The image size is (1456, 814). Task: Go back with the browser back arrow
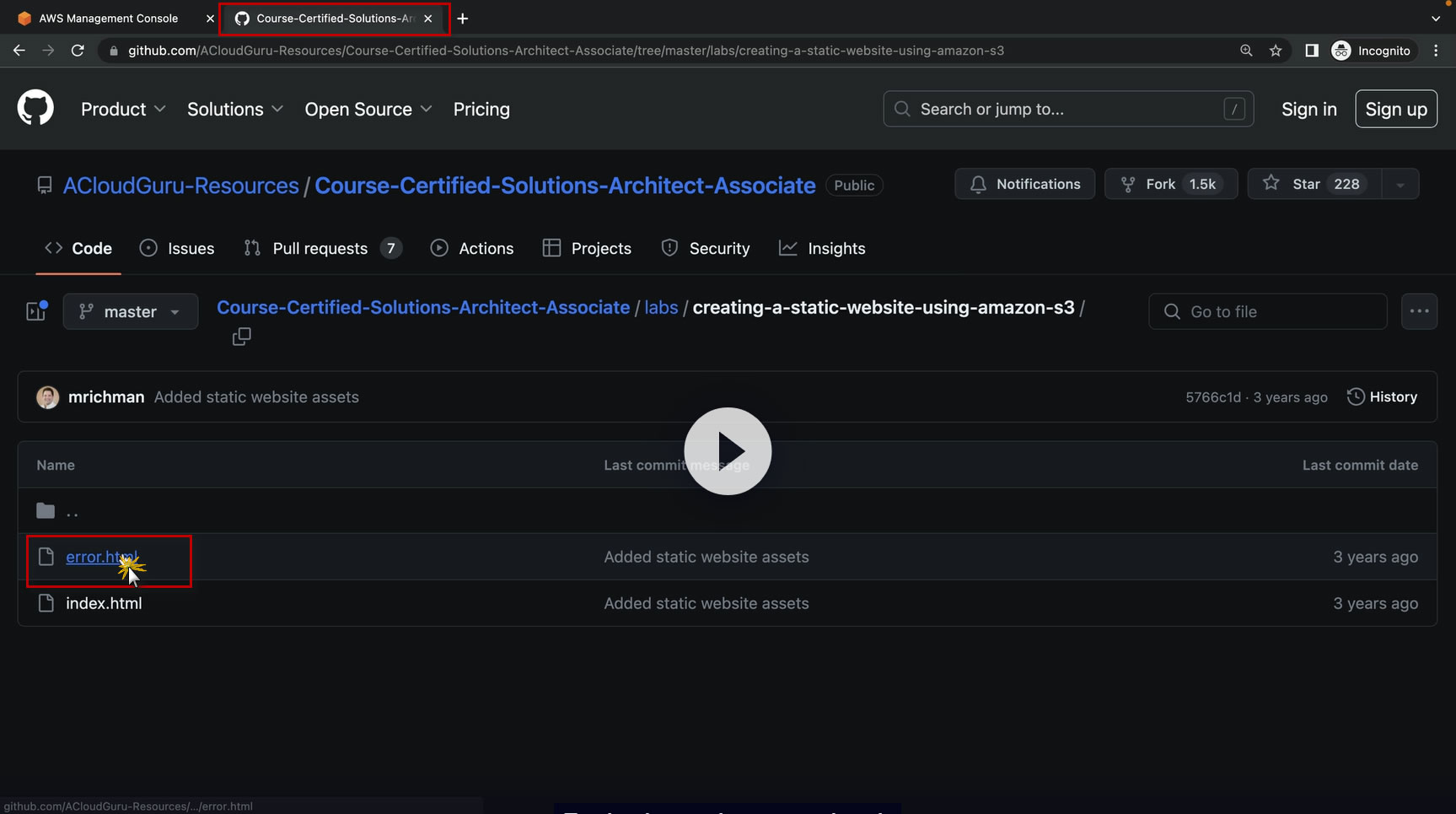click(x=19, y=51)
